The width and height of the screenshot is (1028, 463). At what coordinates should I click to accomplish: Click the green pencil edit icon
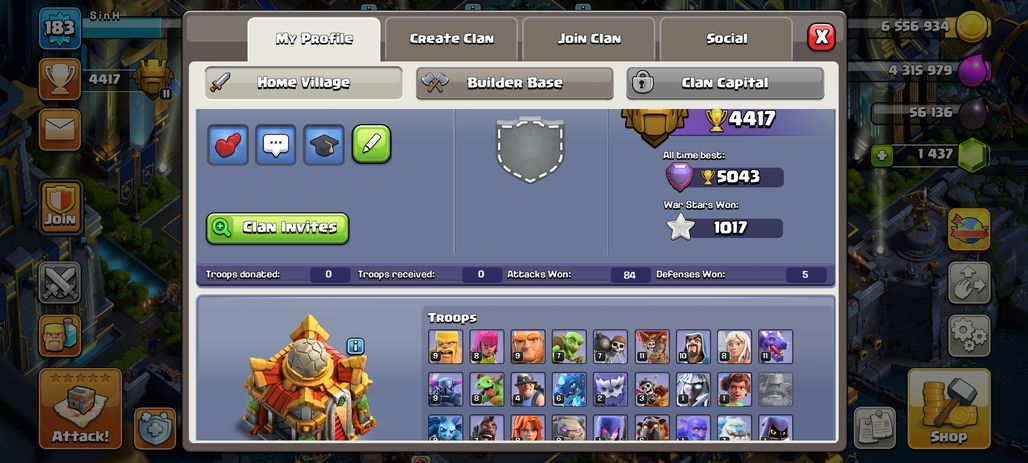click(x=372, y=144)
